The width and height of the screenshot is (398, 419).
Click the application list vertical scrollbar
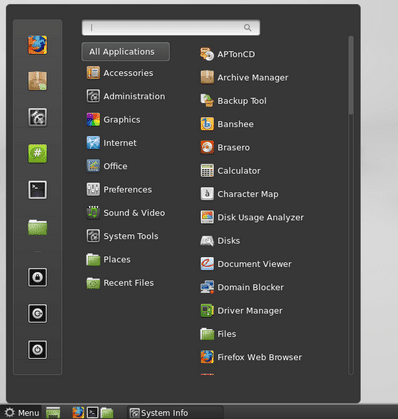(x=351, y=76)
